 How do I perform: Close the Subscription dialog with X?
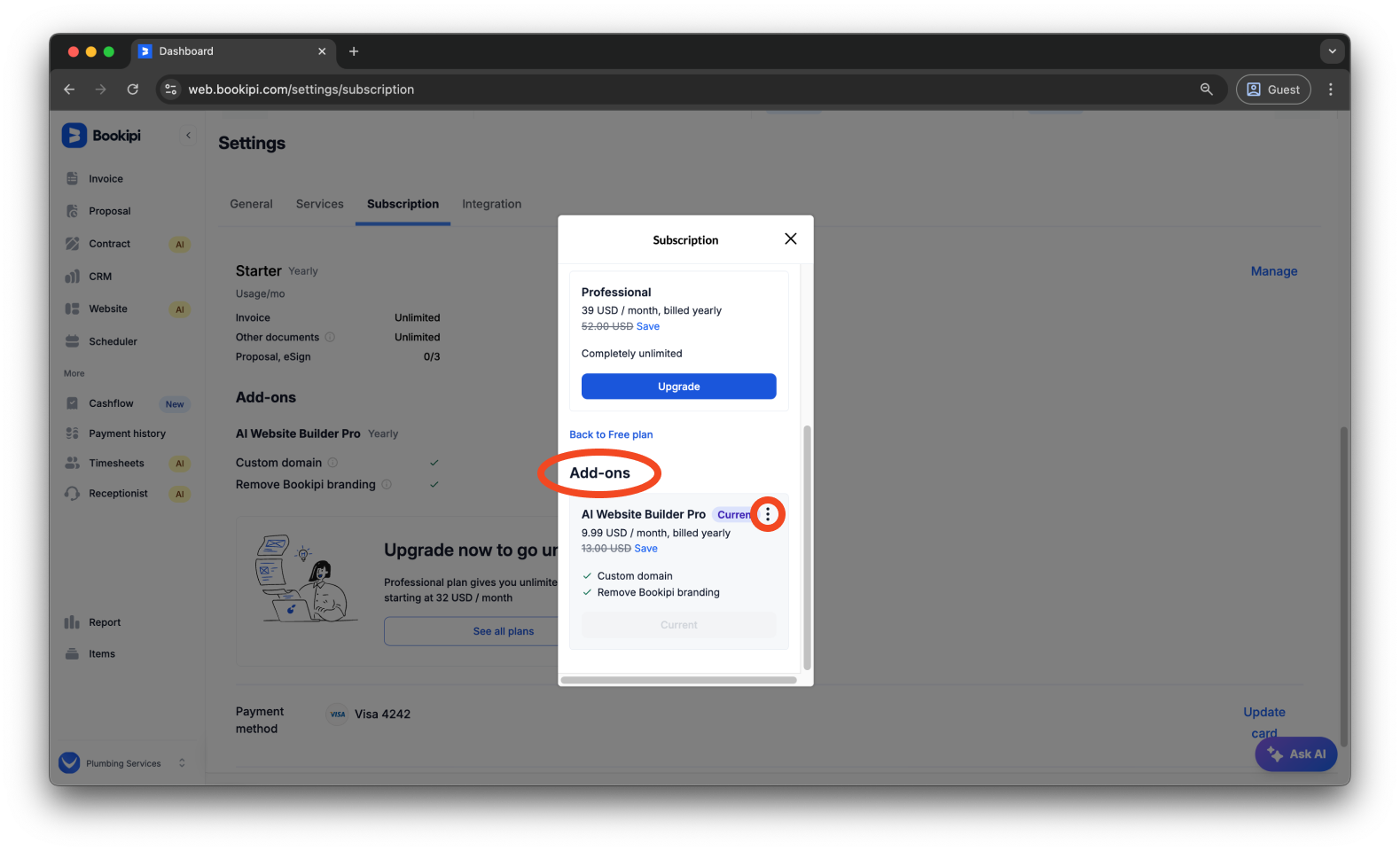791,239
